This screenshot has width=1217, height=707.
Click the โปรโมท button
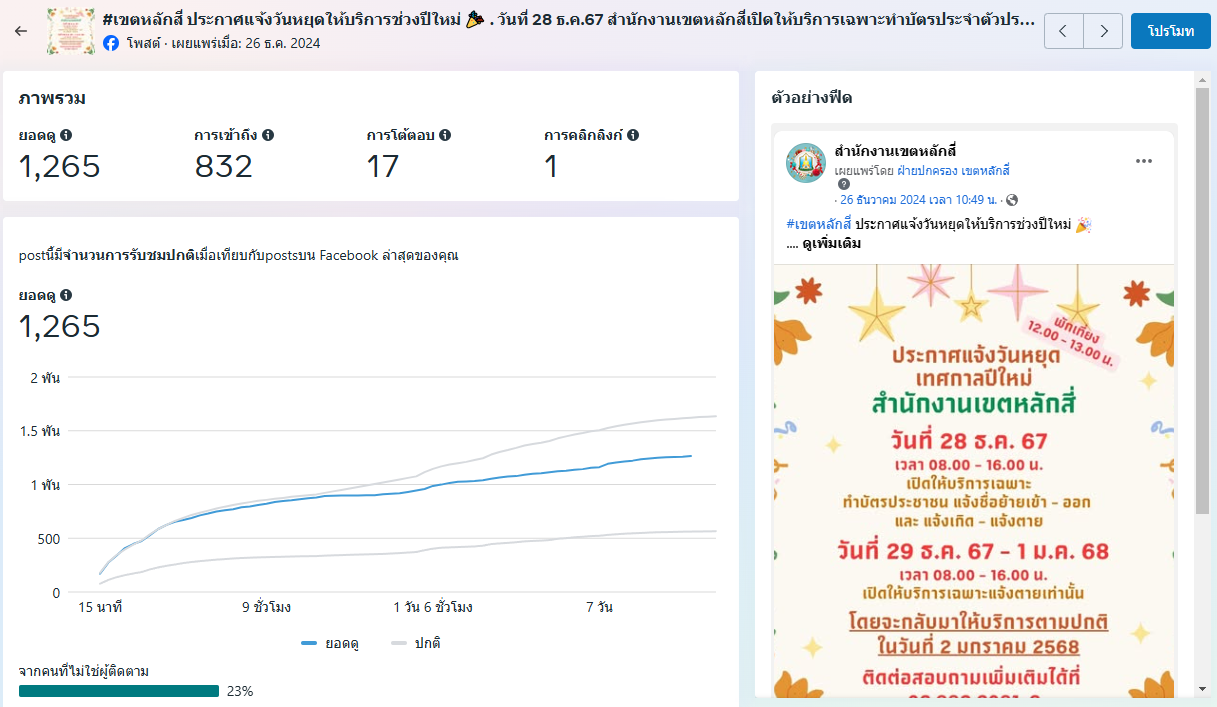click(1171, 31)
